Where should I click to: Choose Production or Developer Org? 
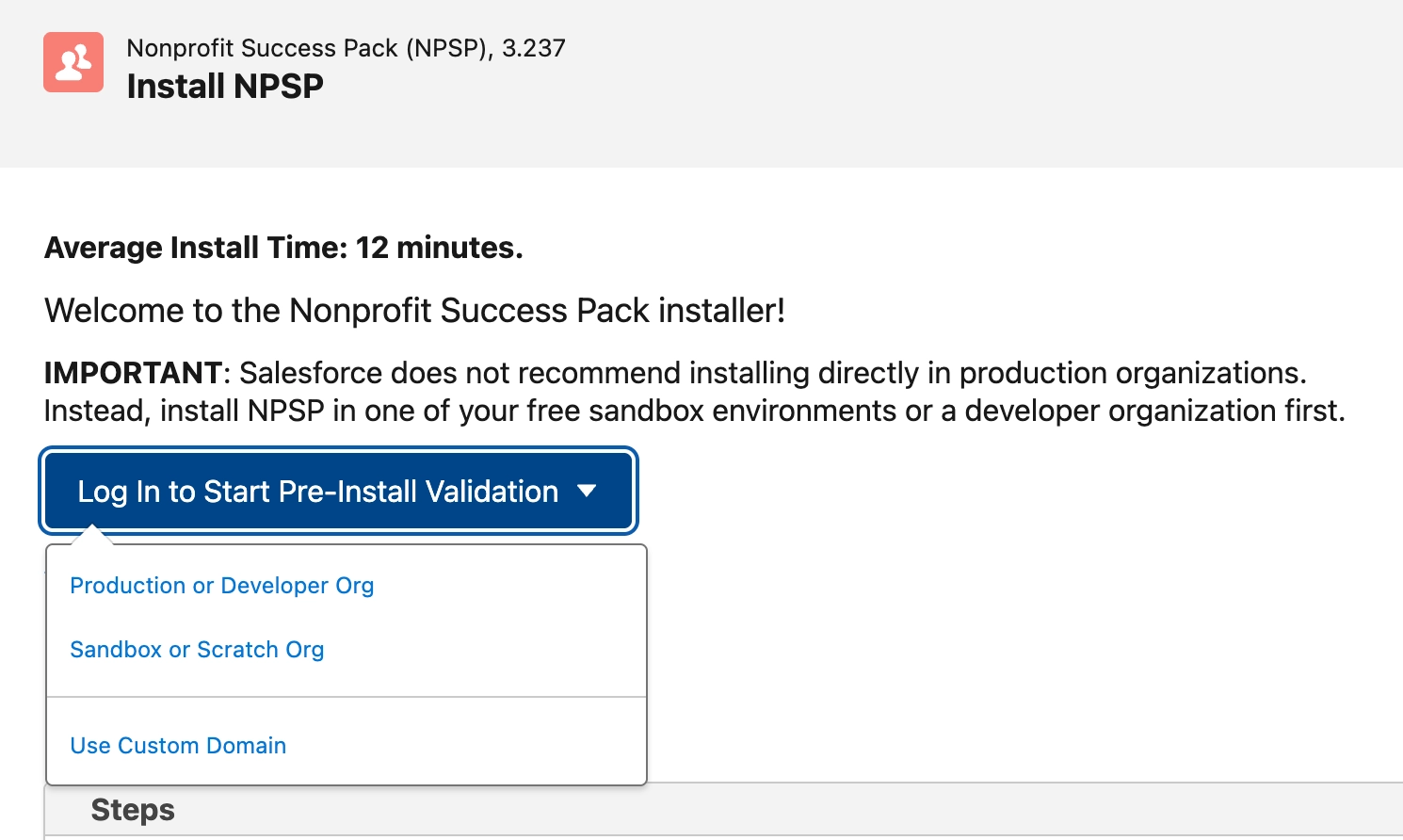222,586
